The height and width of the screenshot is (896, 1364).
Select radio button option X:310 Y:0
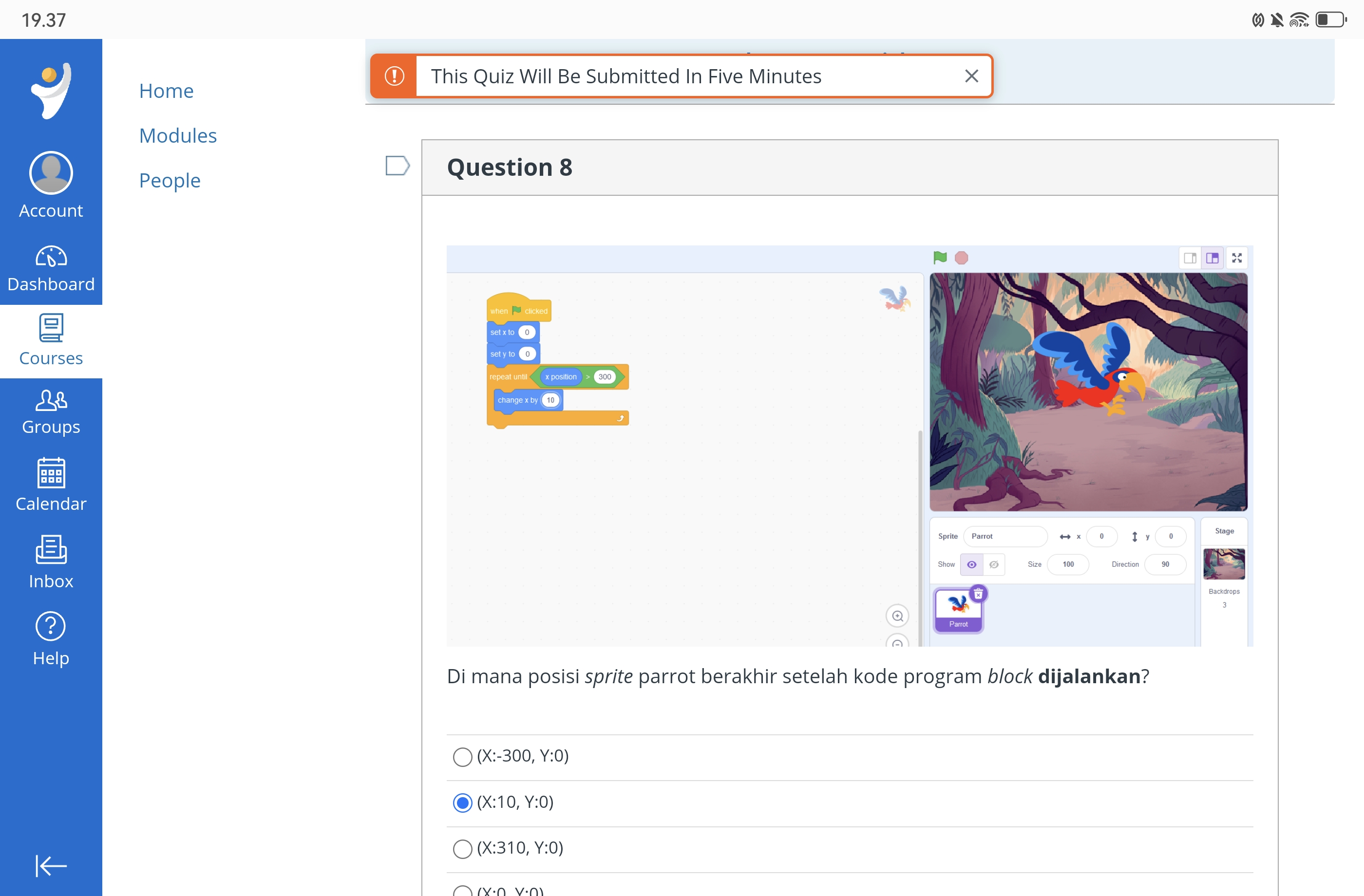(x=463, y=847)
